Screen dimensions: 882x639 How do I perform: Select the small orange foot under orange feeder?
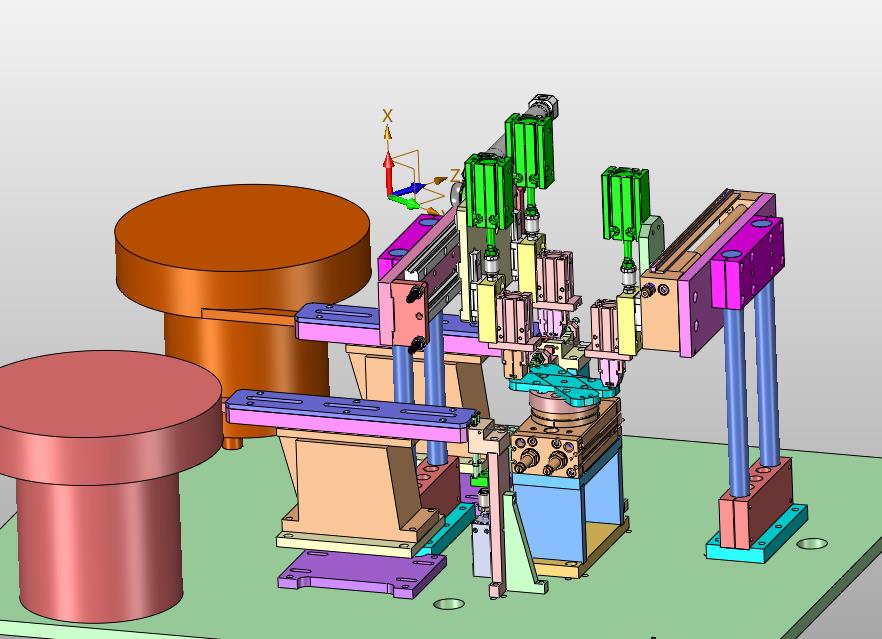pos(233,442)
